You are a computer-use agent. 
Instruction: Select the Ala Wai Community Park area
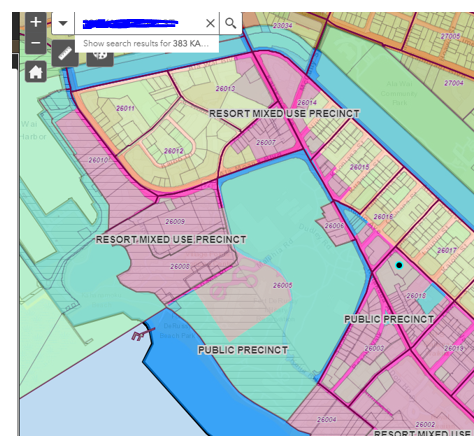(399, 93)
